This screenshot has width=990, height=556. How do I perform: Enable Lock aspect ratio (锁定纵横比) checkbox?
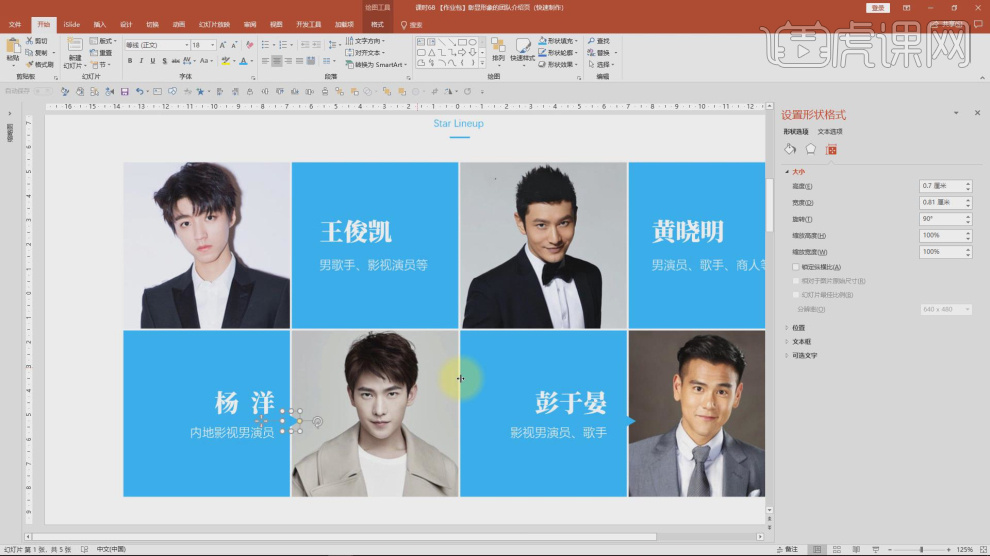(x=796, y=267)
